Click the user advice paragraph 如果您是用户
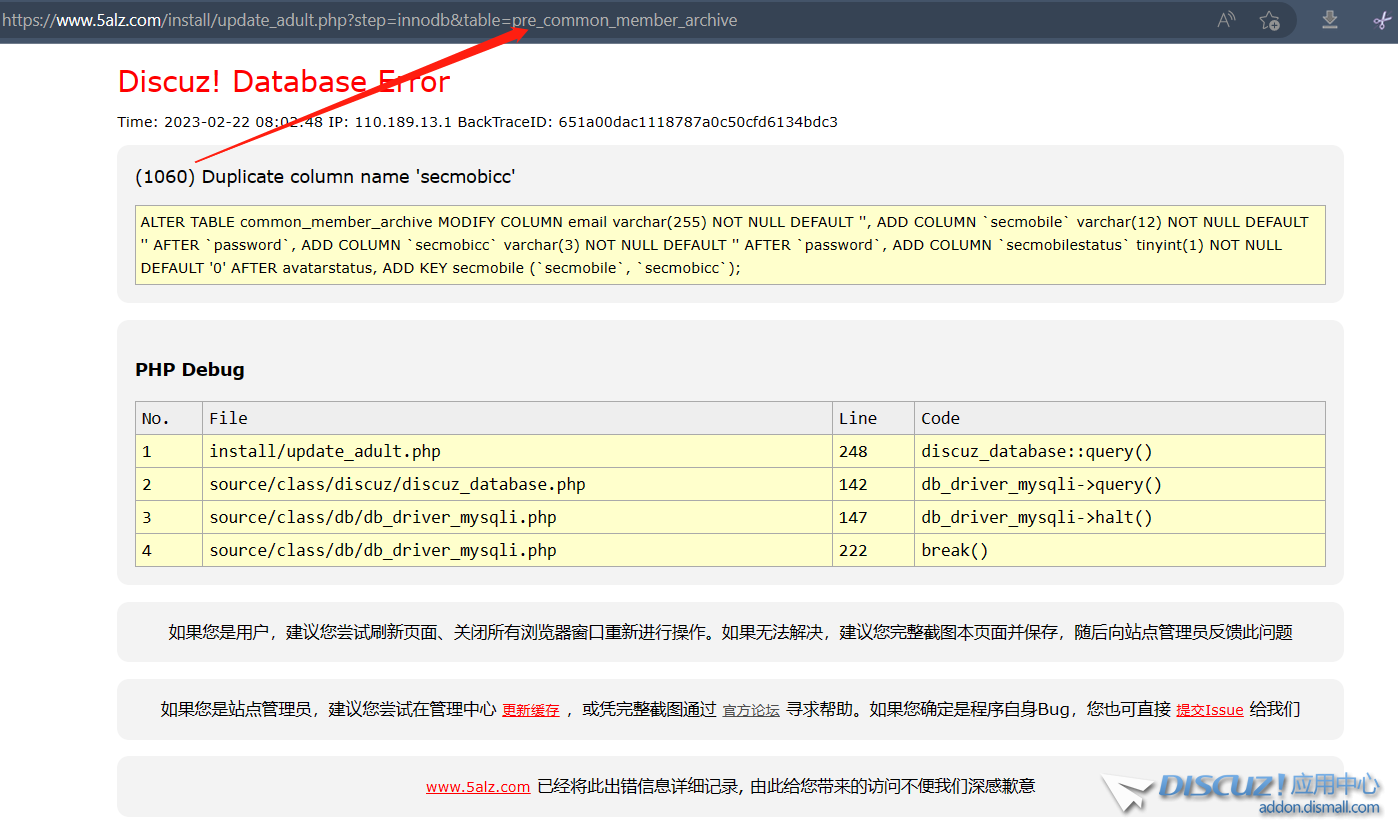The width and height of the screenshot is (1398, 833). (x=730, y=632)
